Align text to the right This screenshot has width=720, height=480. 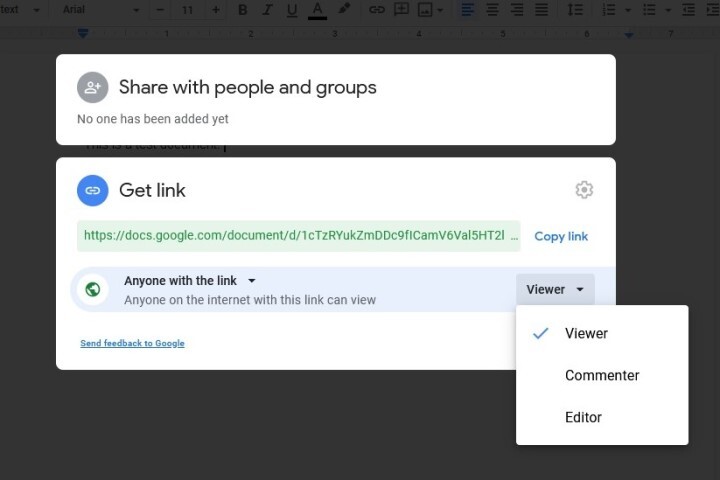517,10
